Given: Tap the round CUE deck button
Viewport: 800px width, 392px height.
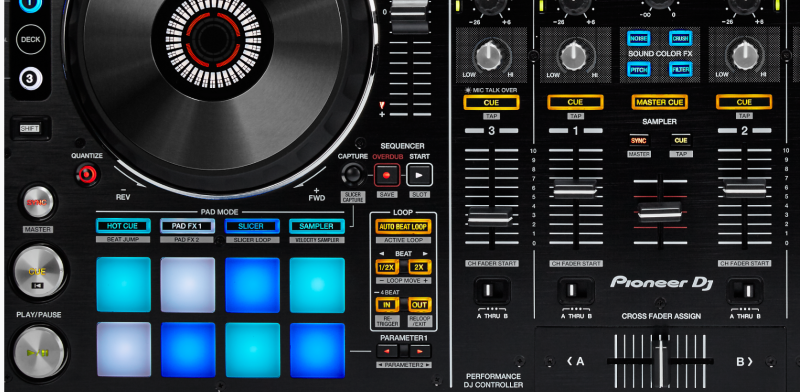Looking at the screenshot, I should [x=39, y=271].
